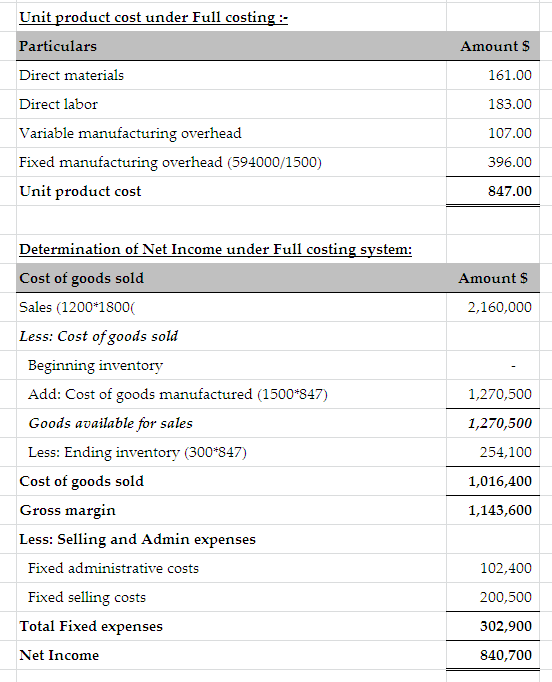The width and height of the screenshot is (552, 682).
Task: Select the 1,143,600 gross margin value
Action: (499, 510)
